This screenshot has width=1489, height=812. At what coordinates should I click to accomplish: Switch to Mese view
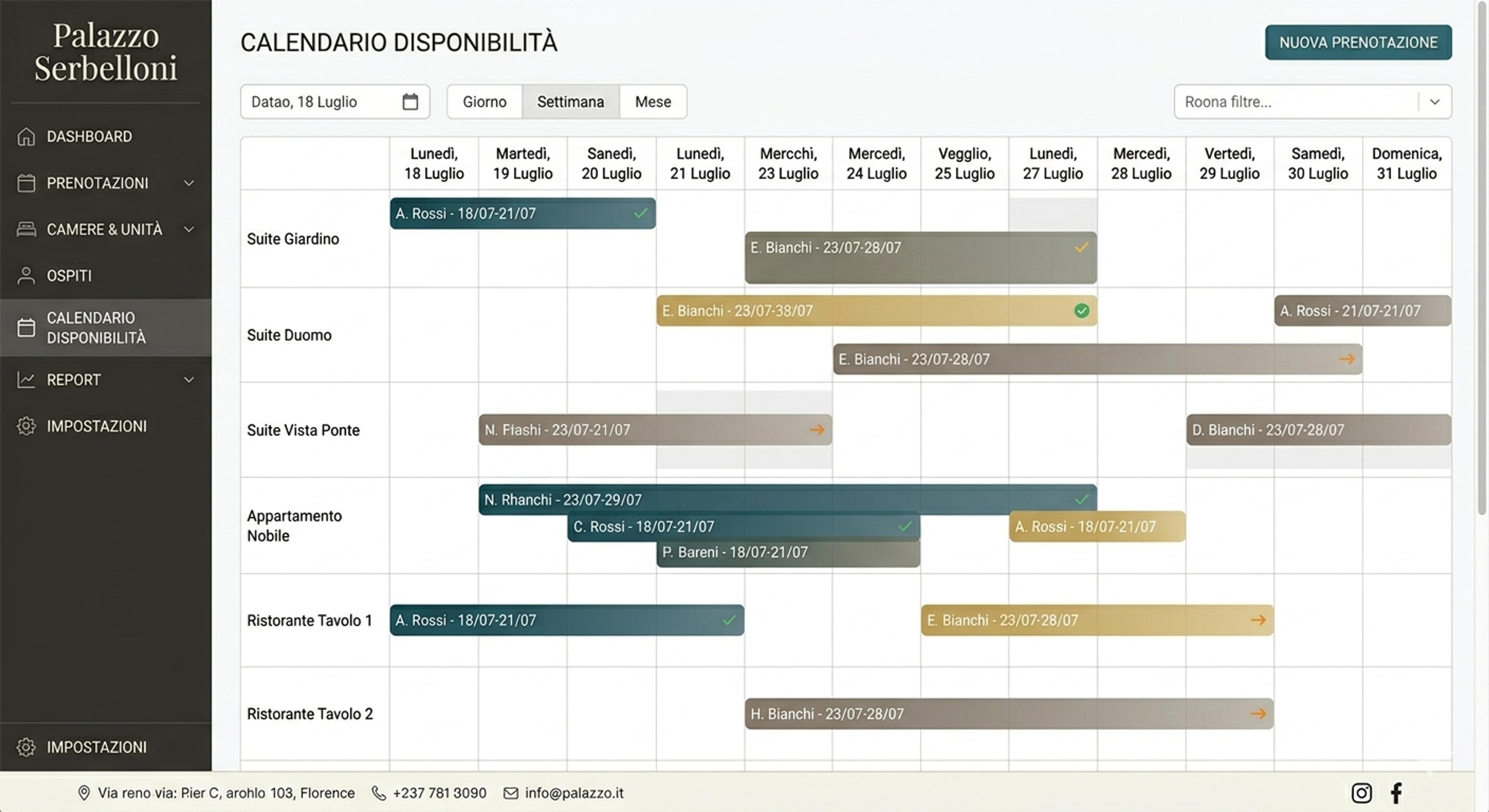point(653,102)
